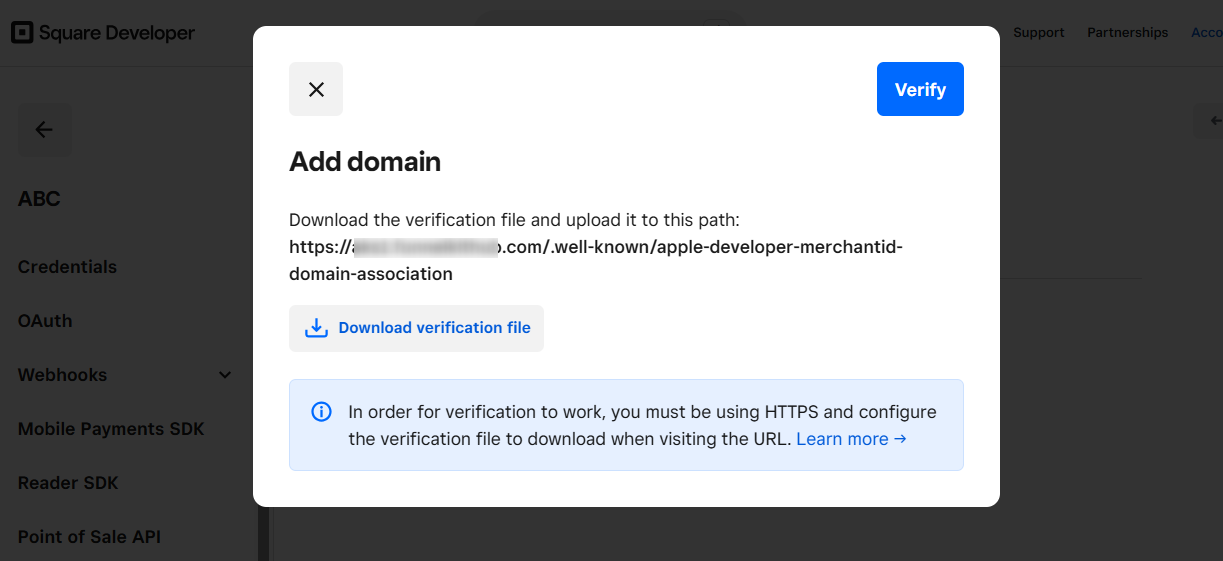Download the verification file

(416, 328)
